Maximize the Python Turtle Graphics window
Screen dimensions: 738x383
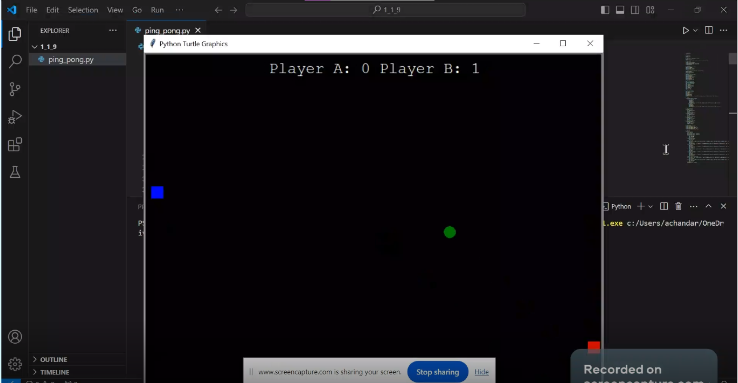tap(563, 43)
